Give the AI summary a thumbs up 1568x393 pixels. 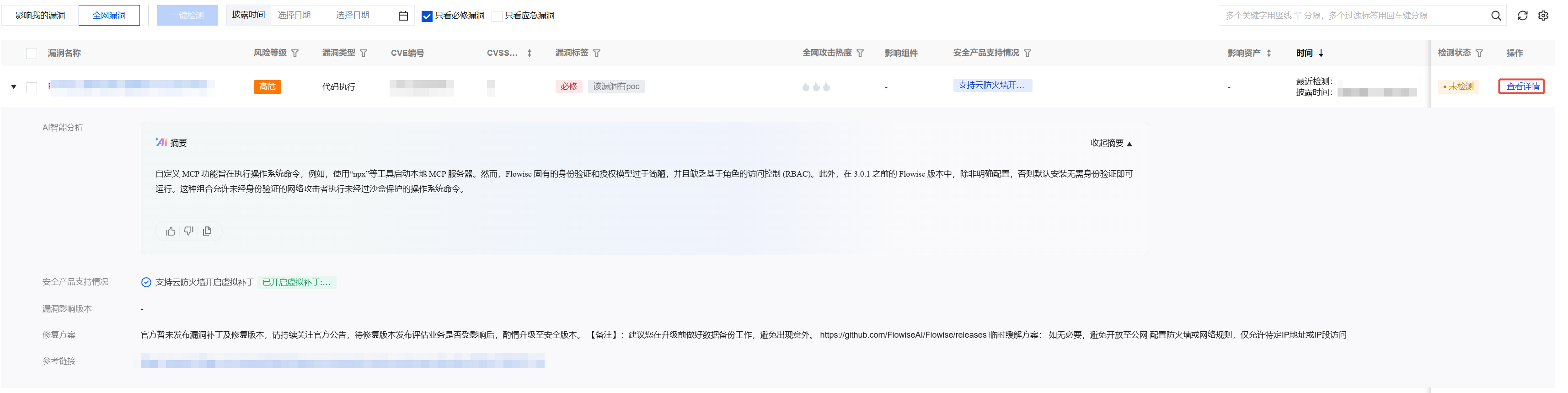click(x=171, y=231)
